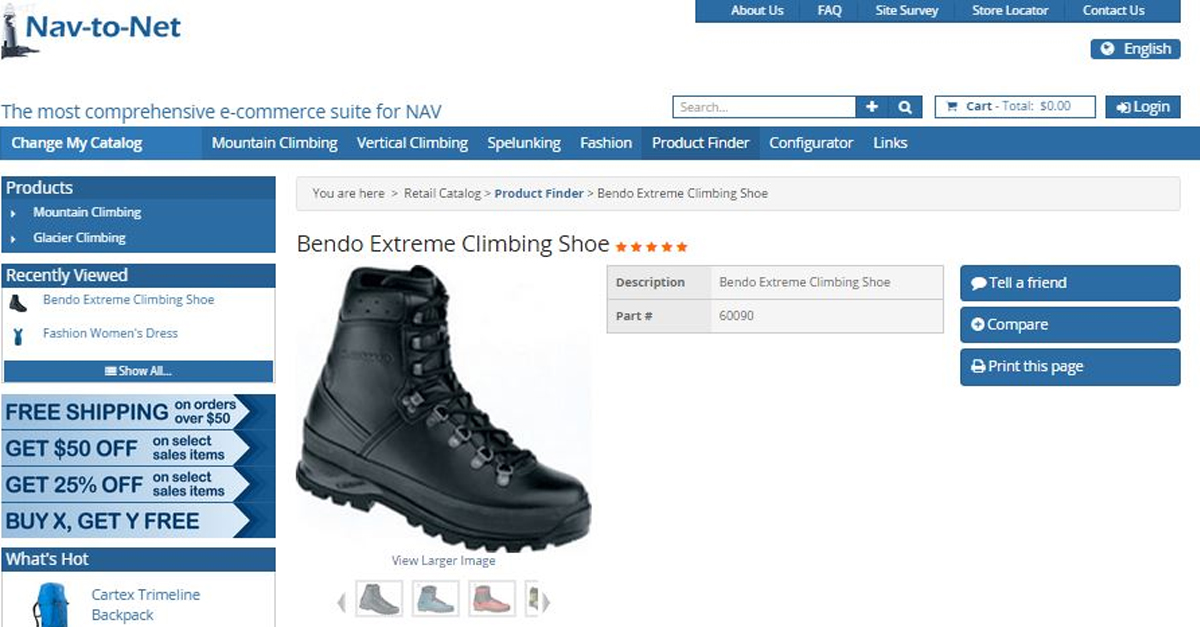Image resolution: width=1200 pixels, height=627 pixels.
Task: Select the Configurator navigation tab
Action: click(x=811, y=143)
